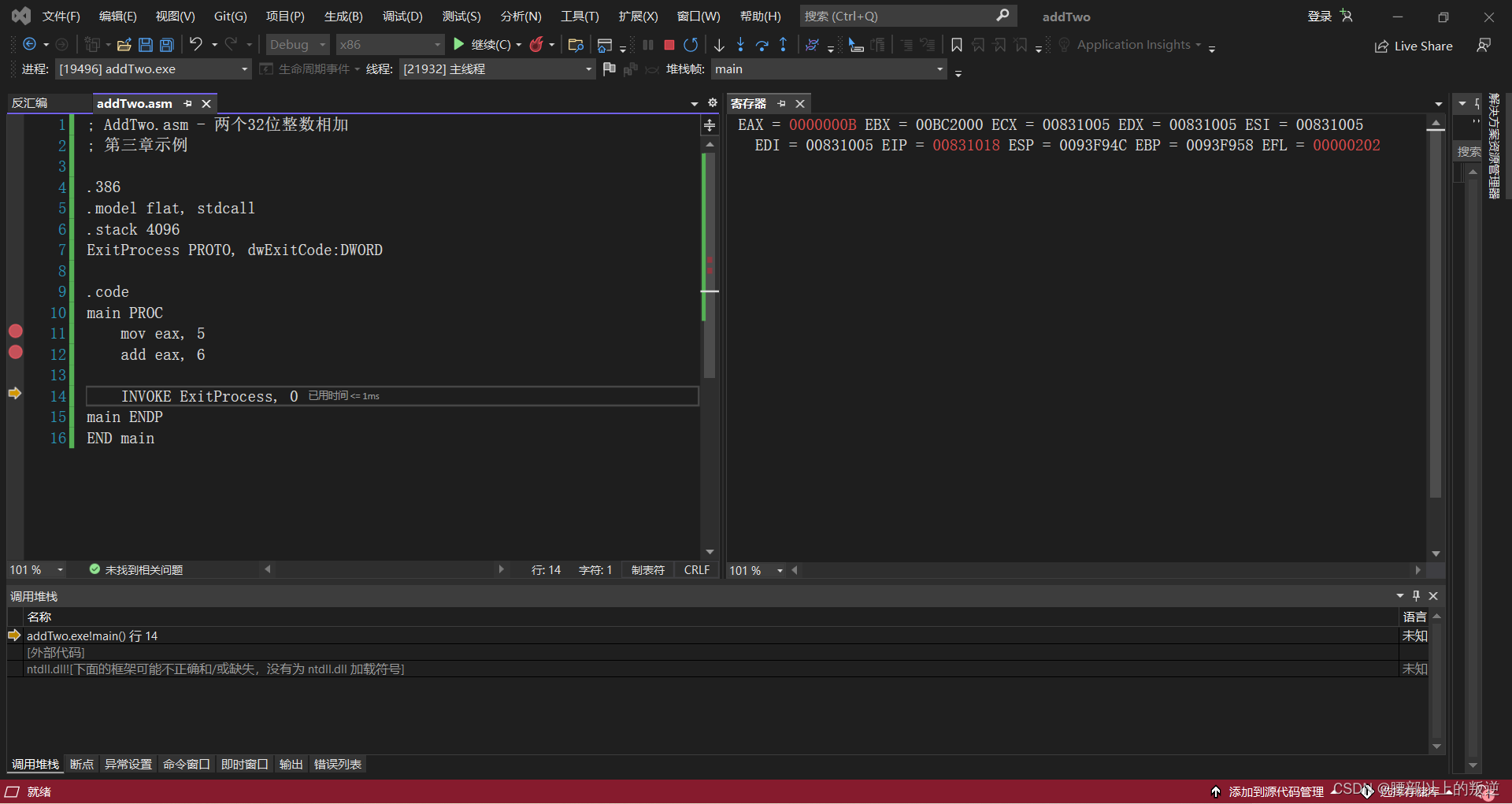Screen dimensions: 1512x804
Task: Click the green Continue play icon
Action: coord(458,44)
